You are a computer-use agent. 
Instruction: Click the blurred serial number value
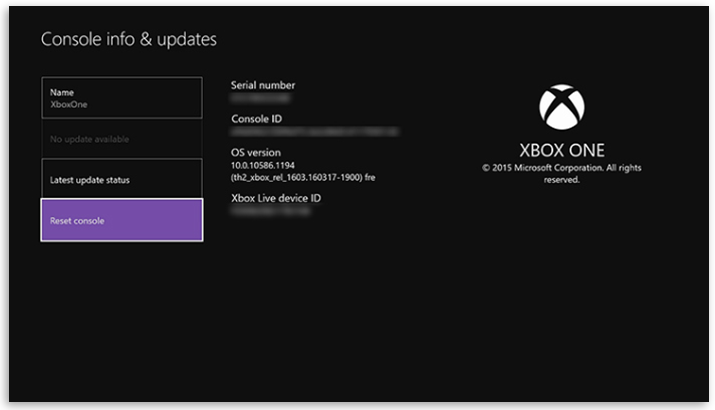point(260,98)
